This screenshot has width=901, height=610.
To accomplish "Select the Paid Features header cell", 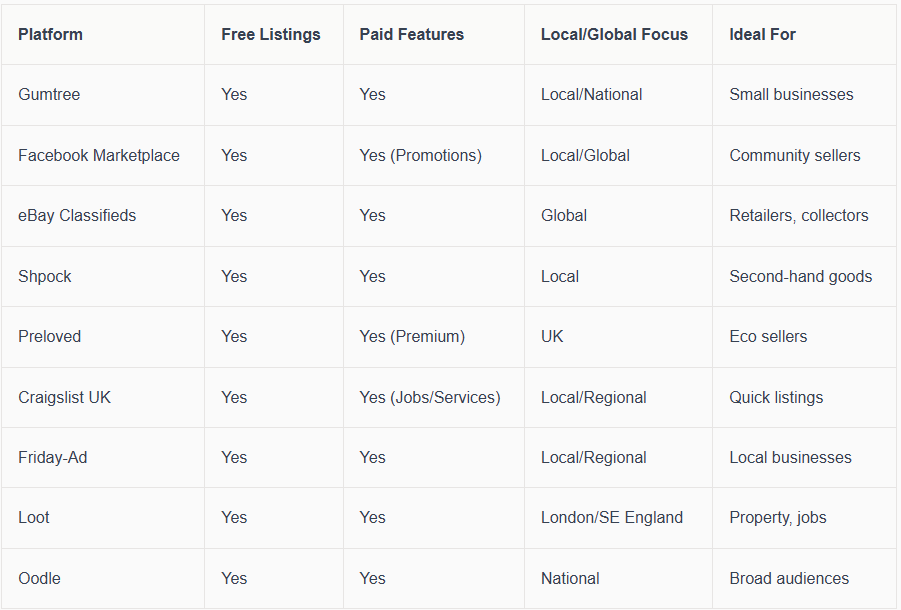I will [412, 34].
